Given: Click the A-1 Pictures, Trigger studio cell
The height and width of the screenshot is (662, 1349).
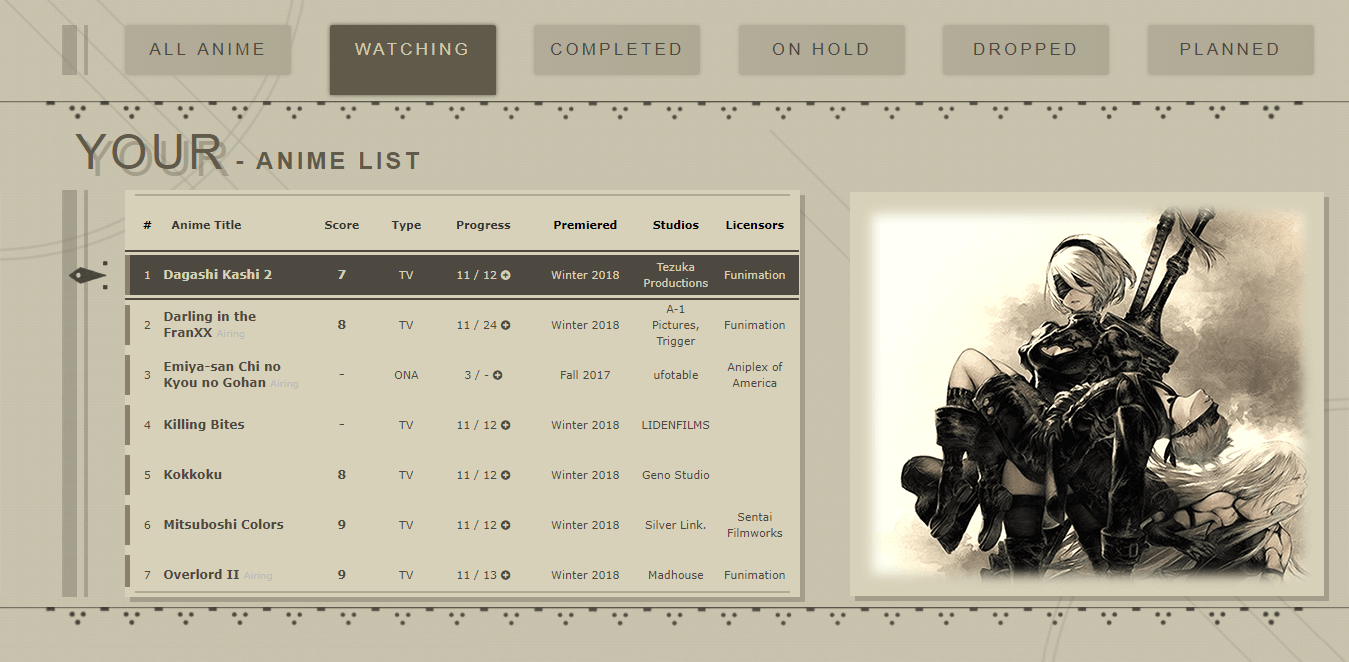Looking at the screenshot, I should (676, 325).
